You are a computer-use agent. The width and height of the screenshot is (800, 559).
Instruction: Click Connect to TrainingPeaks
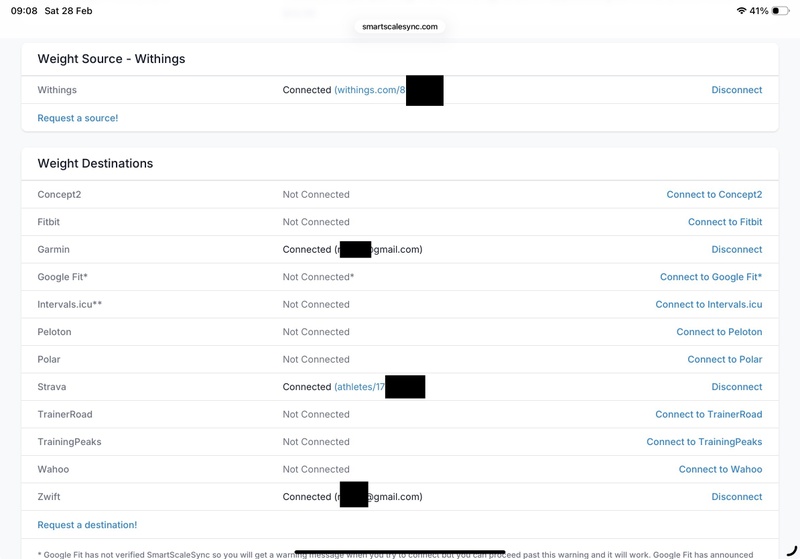(x=704, y=442)
